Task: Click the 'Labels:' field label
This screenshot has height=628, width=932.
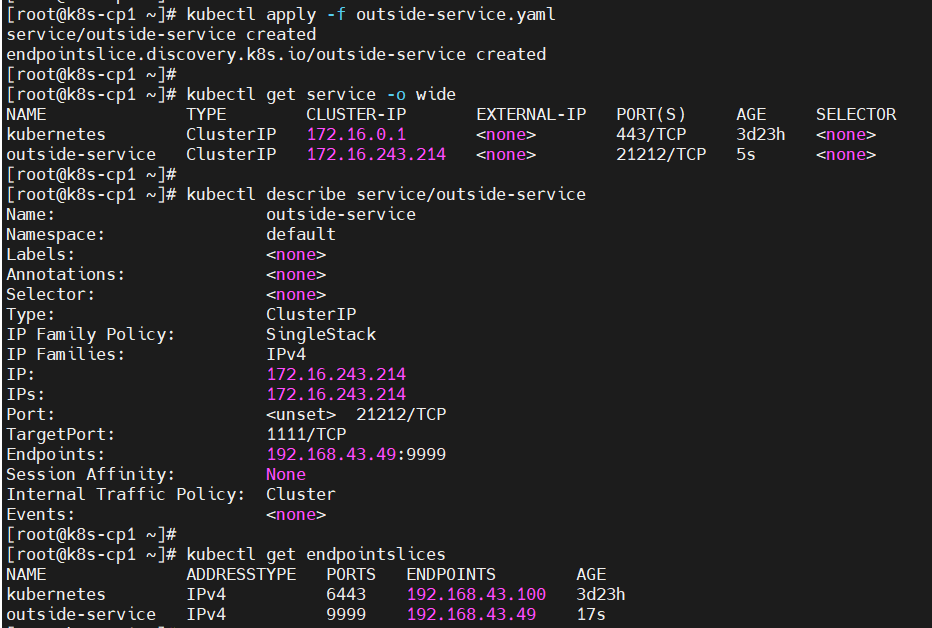Action: tap(40, 254)
